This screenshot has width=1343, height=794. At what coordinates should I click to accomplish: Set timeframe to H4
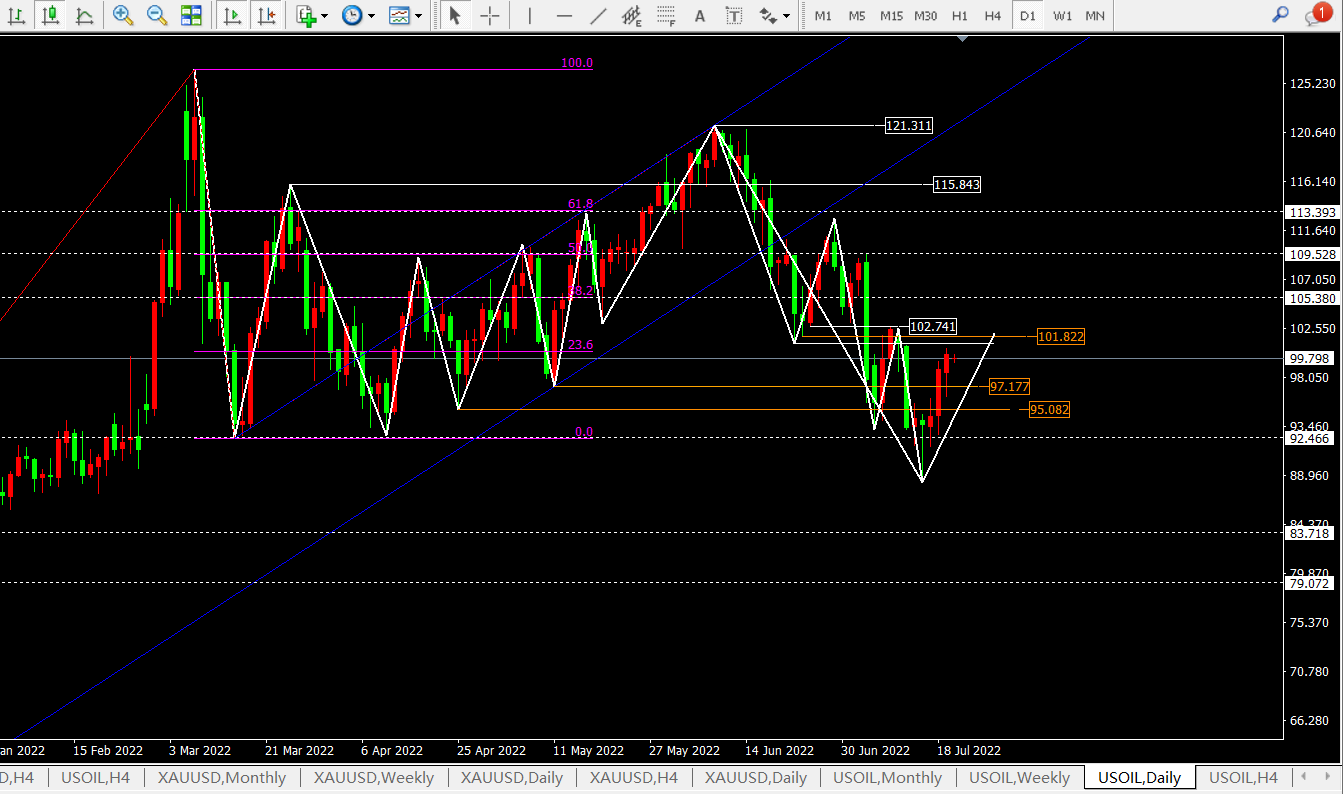tap(992, 15)
